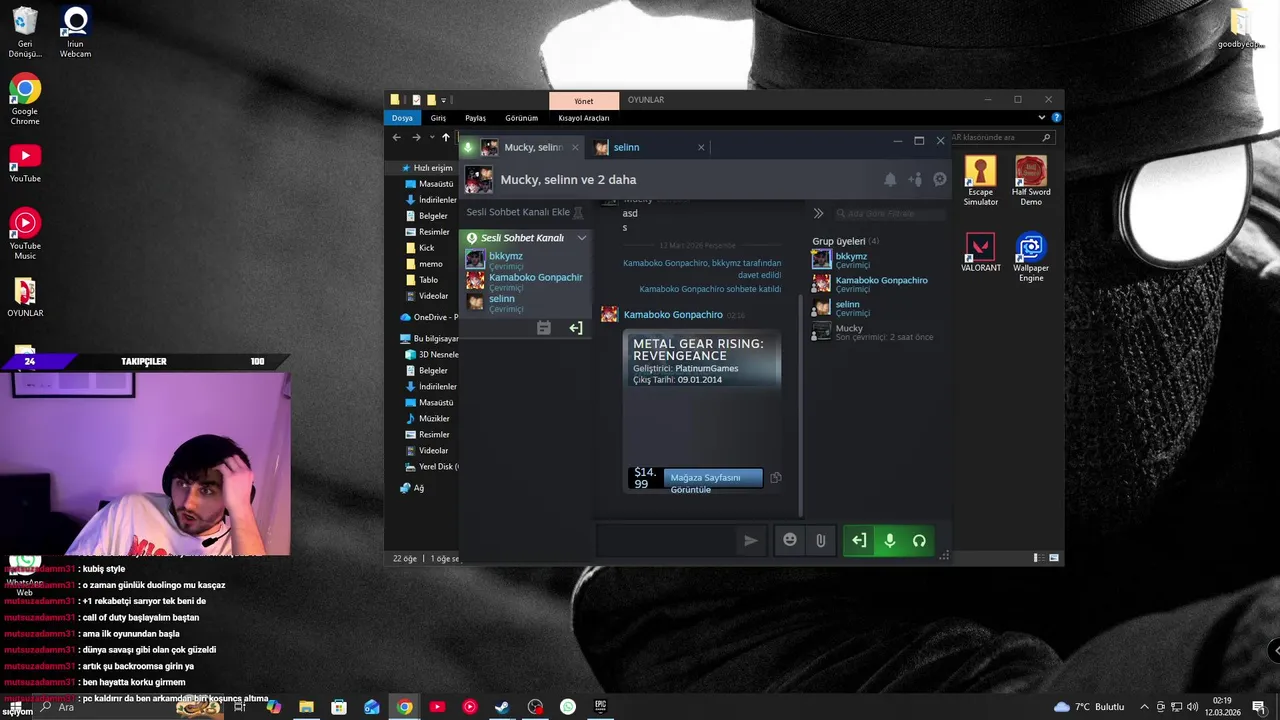Click Sesli Sohbet Kanalı Ekle
The image size is (1280, 720).
pyautogui.click(x=518, y=212)
